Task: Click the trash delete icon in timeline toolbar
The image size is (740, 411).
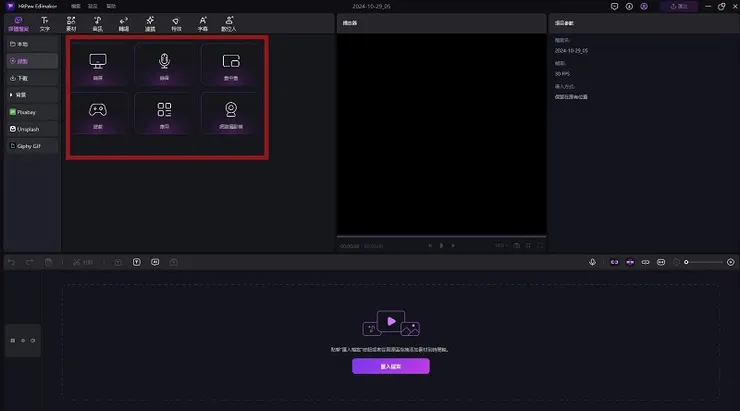Action: [48, 262]
